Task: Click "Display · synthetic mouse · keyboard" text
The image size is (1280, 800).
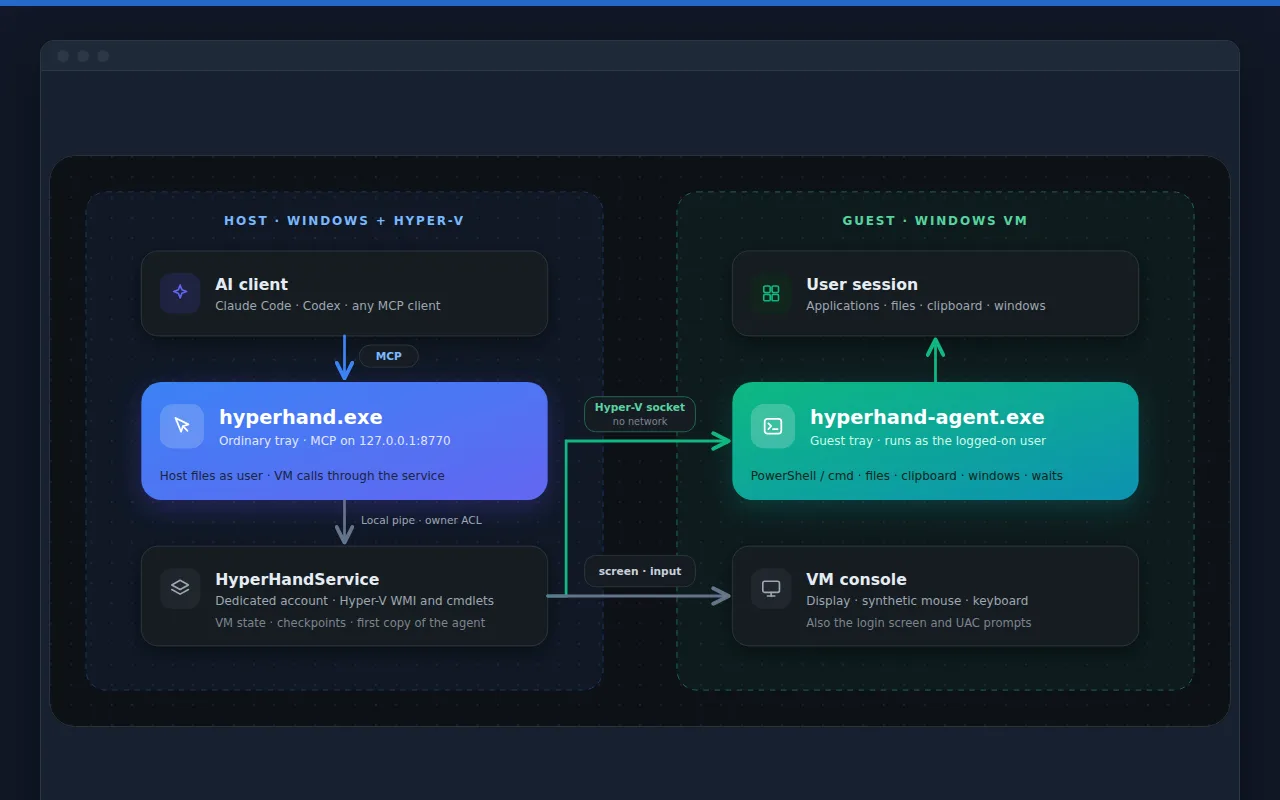Action: pyautogui.click(x=917, y=601)
